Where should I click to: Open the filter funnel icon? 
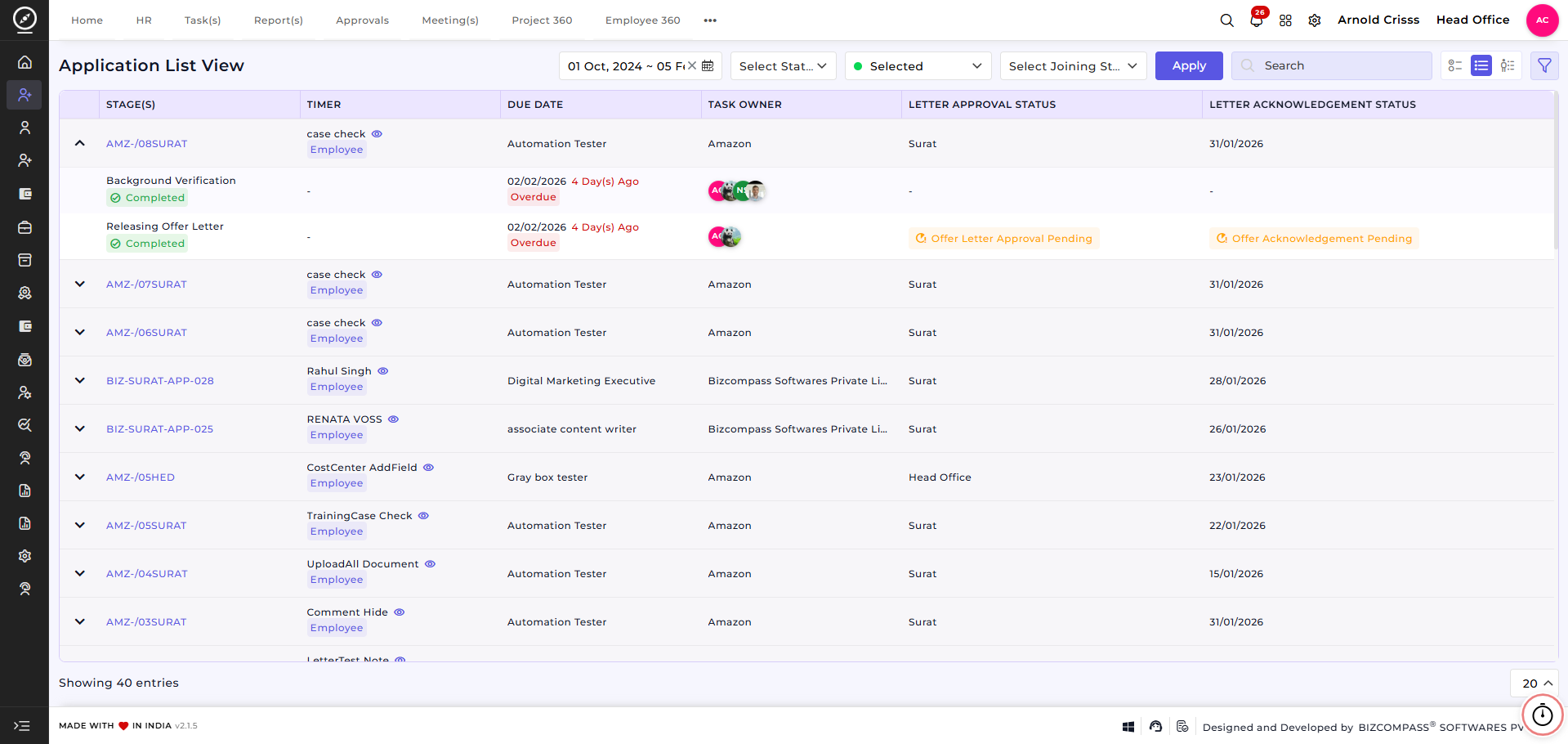[1544, 65]
